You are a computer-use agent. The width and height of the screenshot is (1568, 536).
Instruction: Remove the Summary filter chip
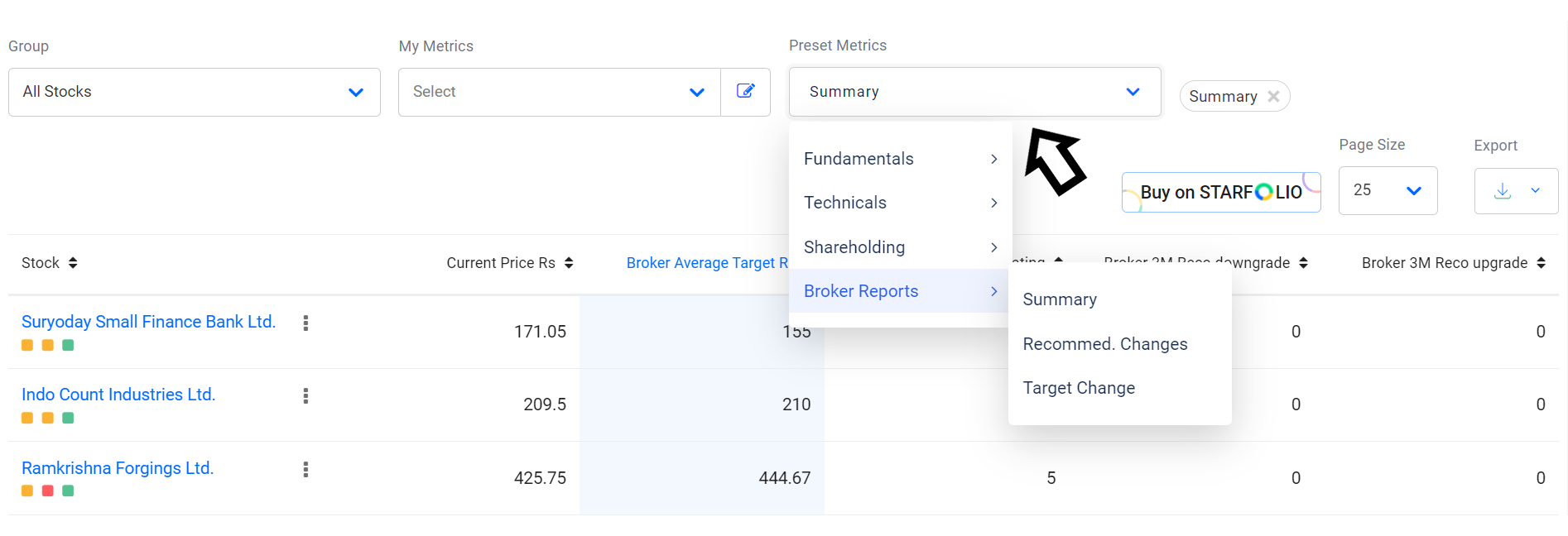pos(1273,97)
